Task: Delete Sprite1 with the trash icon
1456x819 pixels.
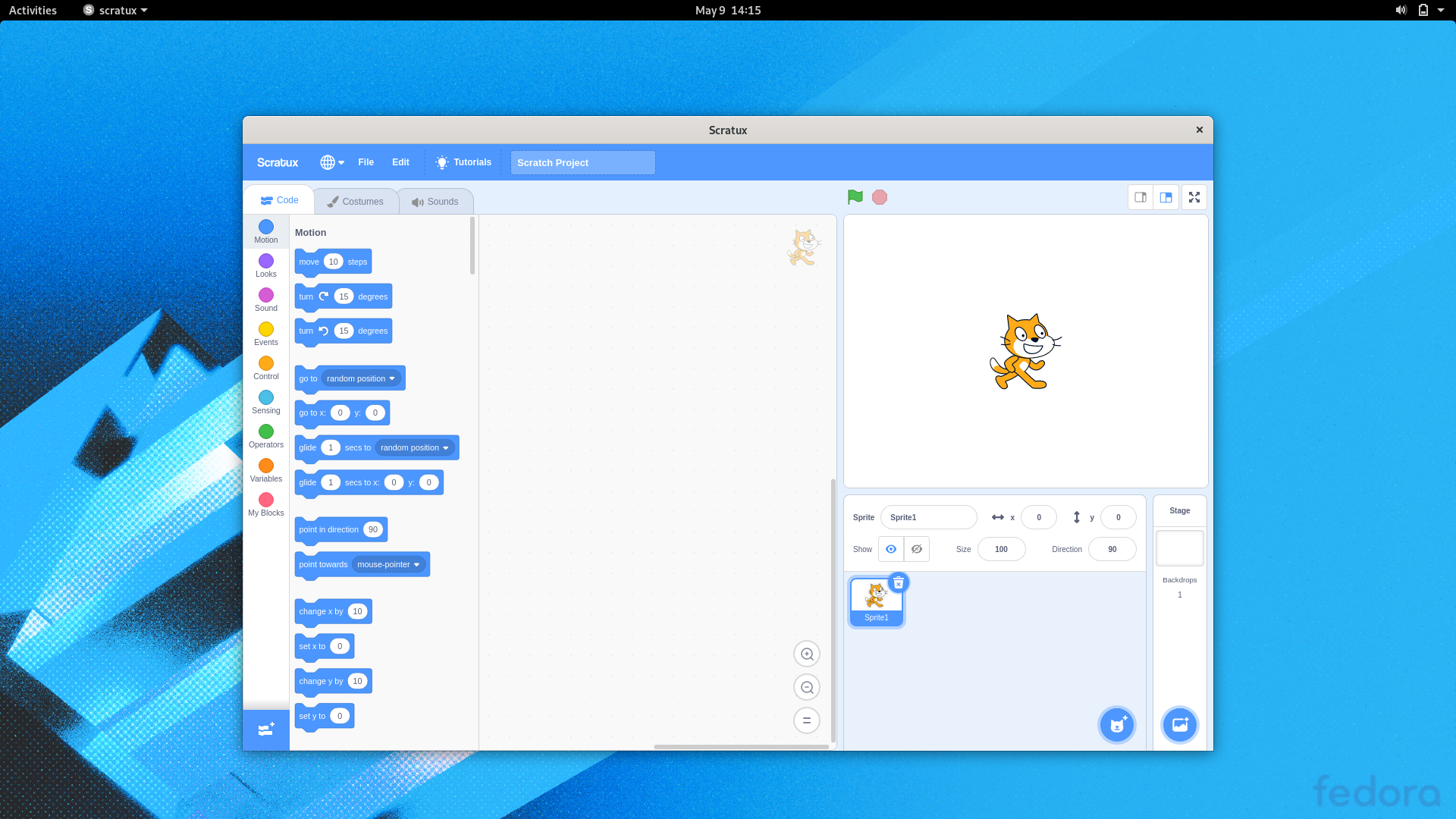Action: [899, 582]
